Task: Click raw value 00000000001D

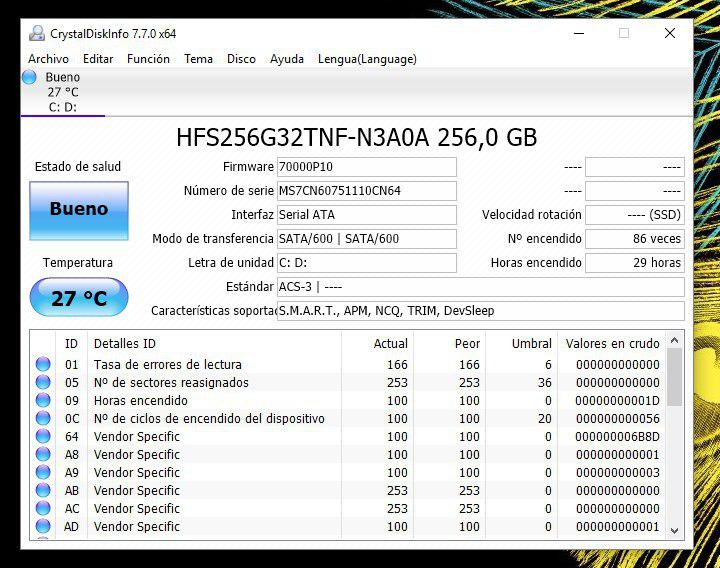Action: [618, 400]
